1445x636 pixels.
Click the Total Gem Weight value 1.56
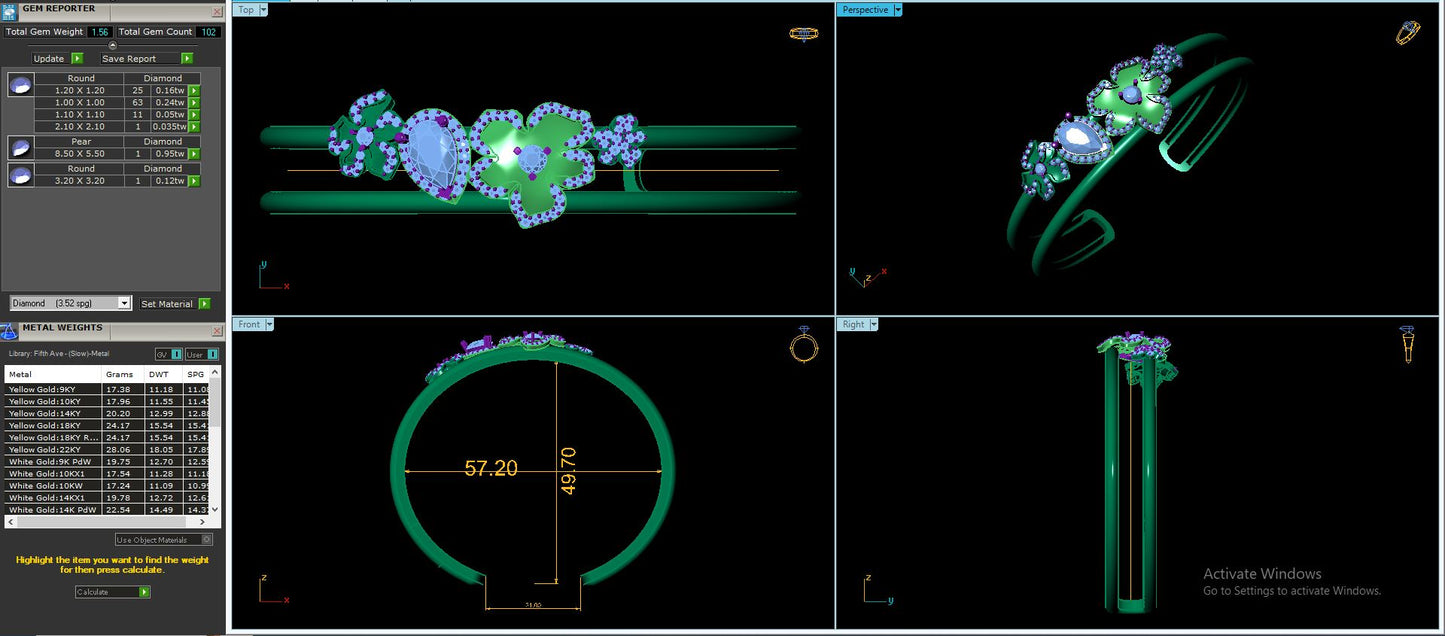[99, 32]
